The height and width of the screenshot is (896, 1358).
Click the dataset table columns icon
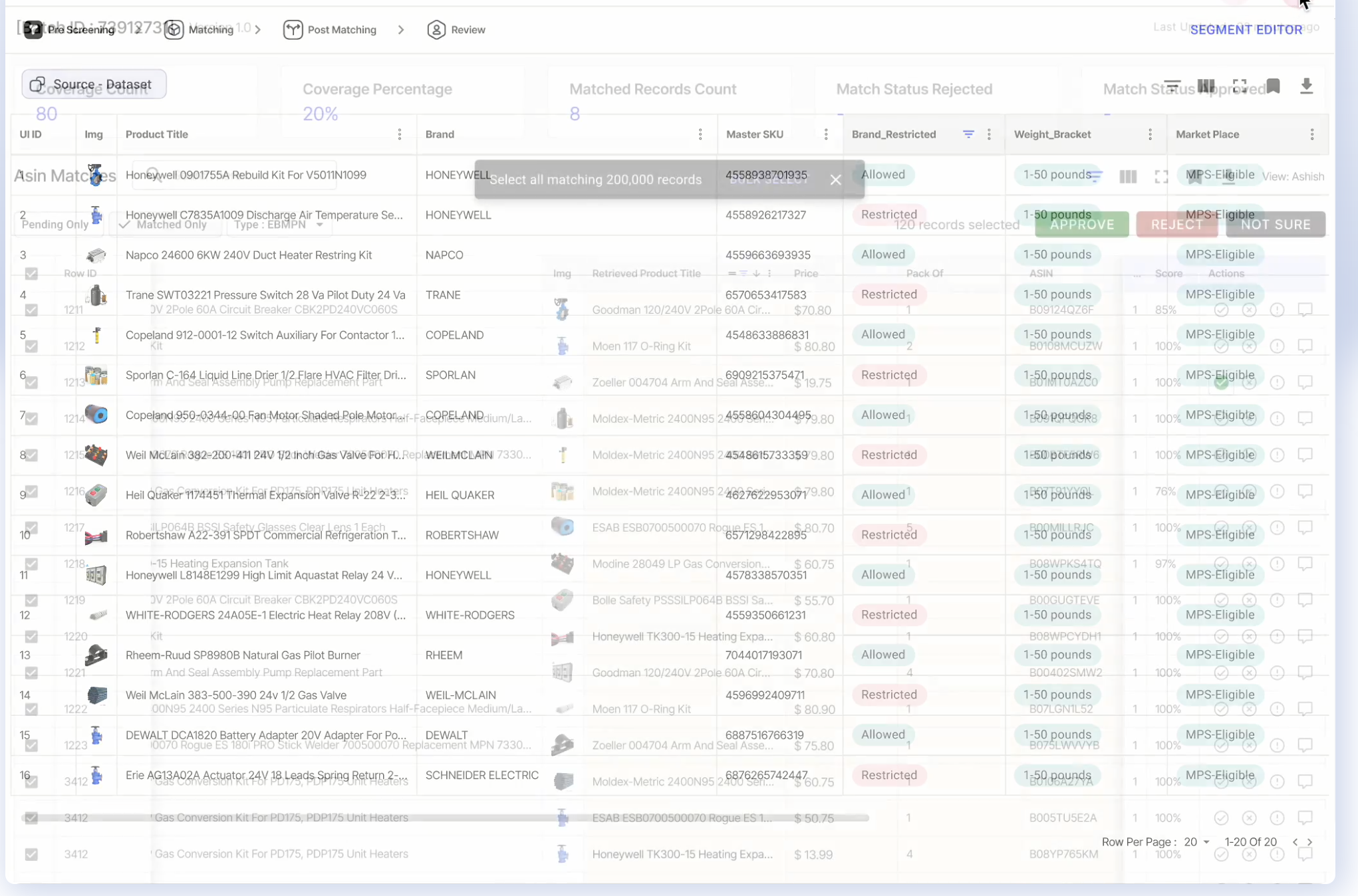[1206, 86]
